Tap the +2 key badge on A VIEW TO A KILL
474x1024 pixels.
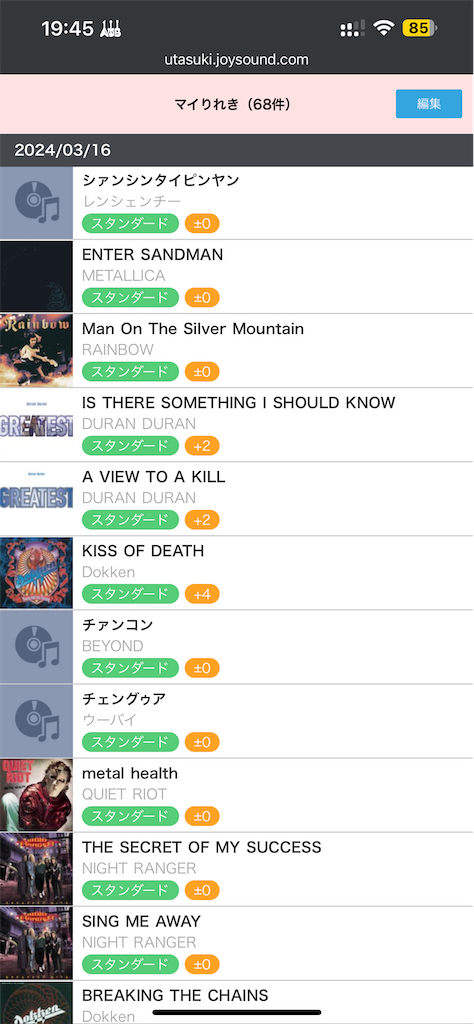[x=202, y=520]
